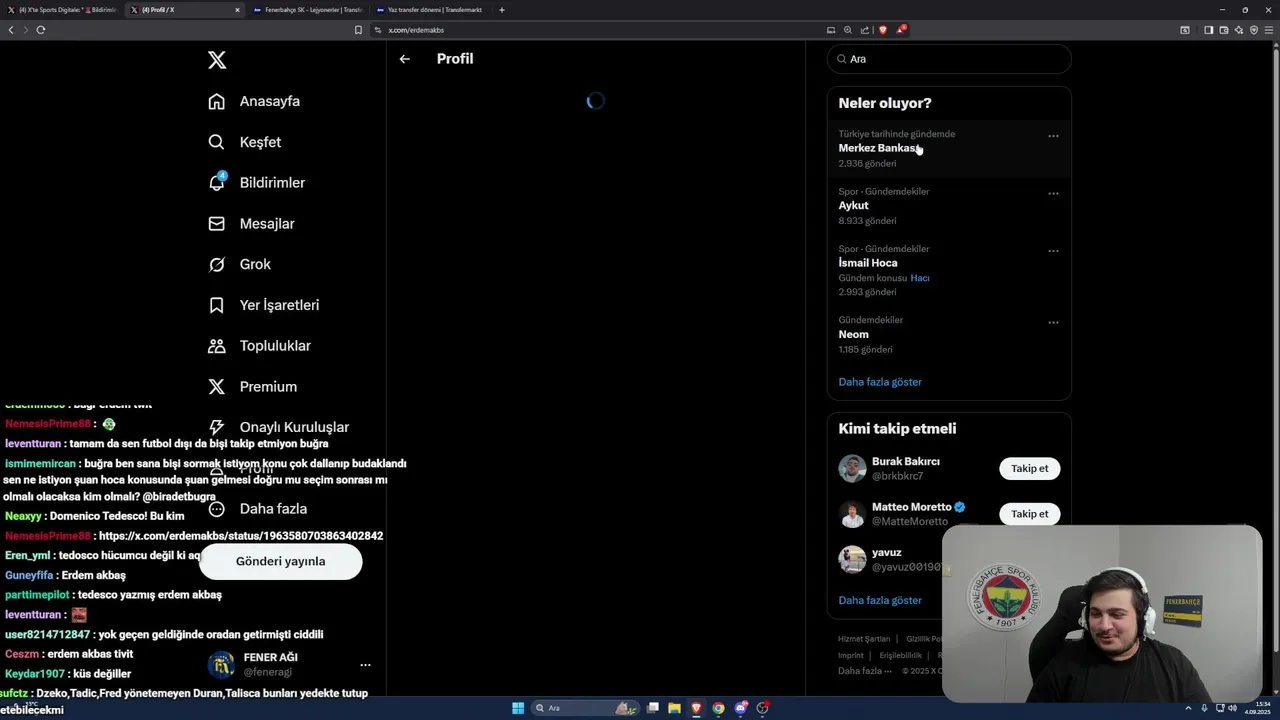Image resolution: width=1280 pixels, height=720 pixels.
Task: Click the zoom magnifier in address bar
Action: [x=848, y=30]
